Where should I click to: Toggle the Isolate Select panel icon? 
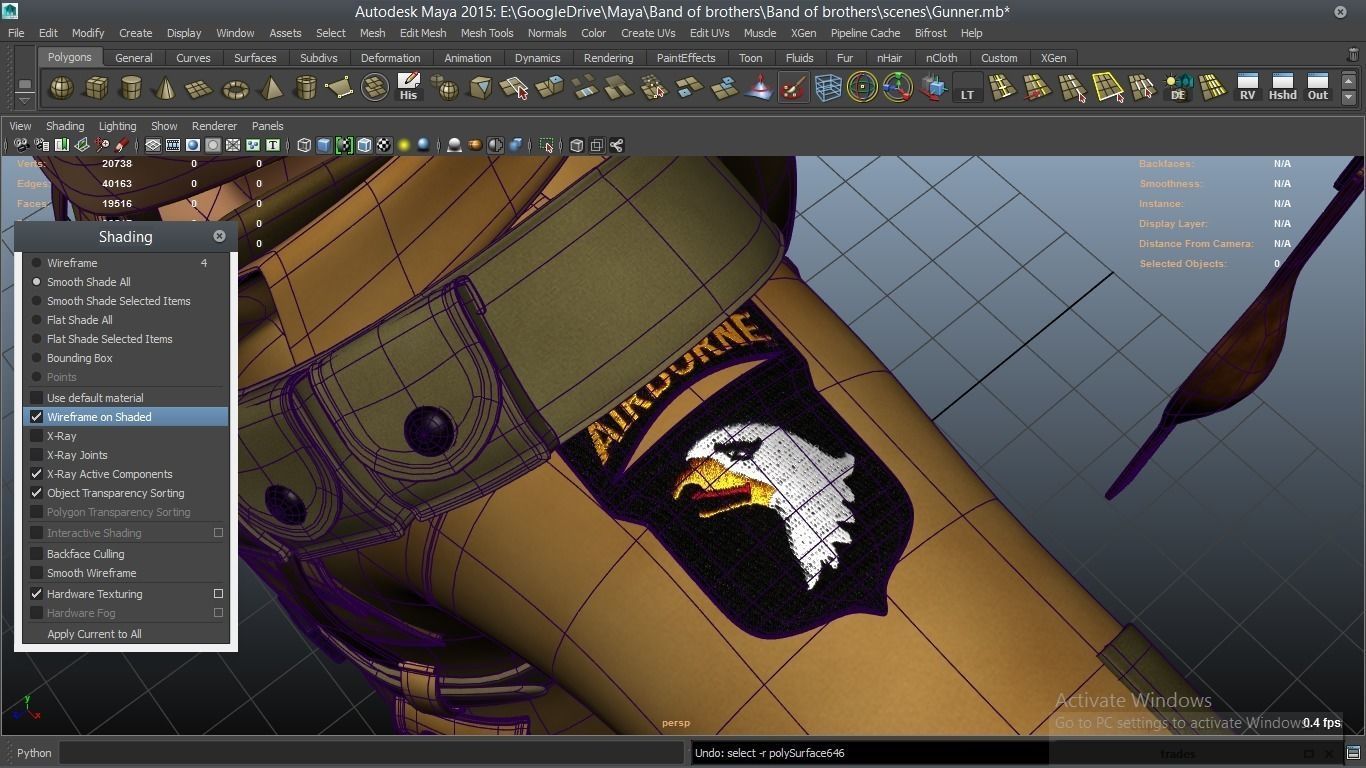point(546,145)
